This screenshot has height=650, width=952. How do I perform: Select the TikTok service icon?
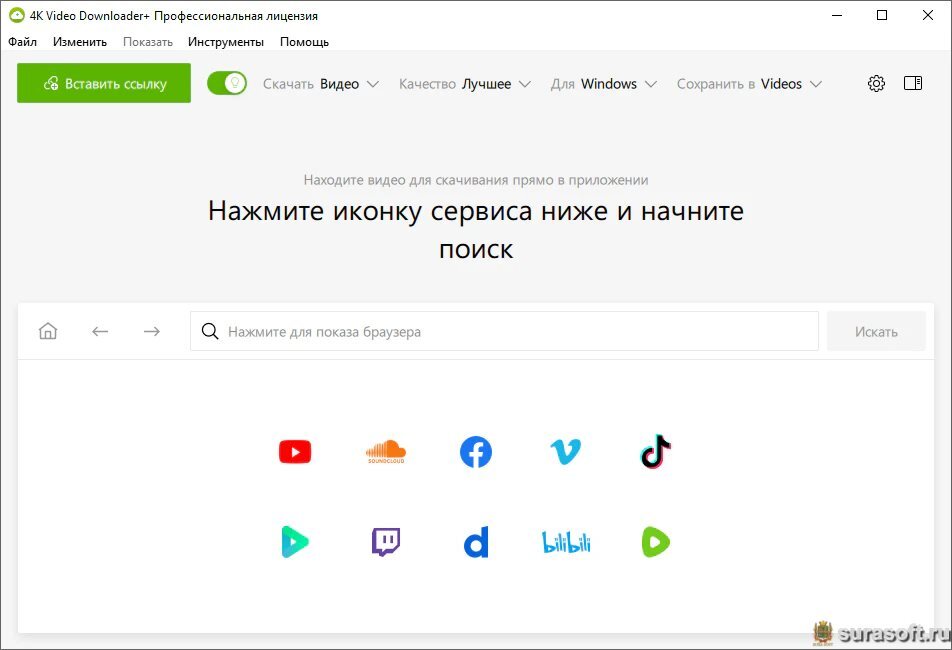[655, 451]
